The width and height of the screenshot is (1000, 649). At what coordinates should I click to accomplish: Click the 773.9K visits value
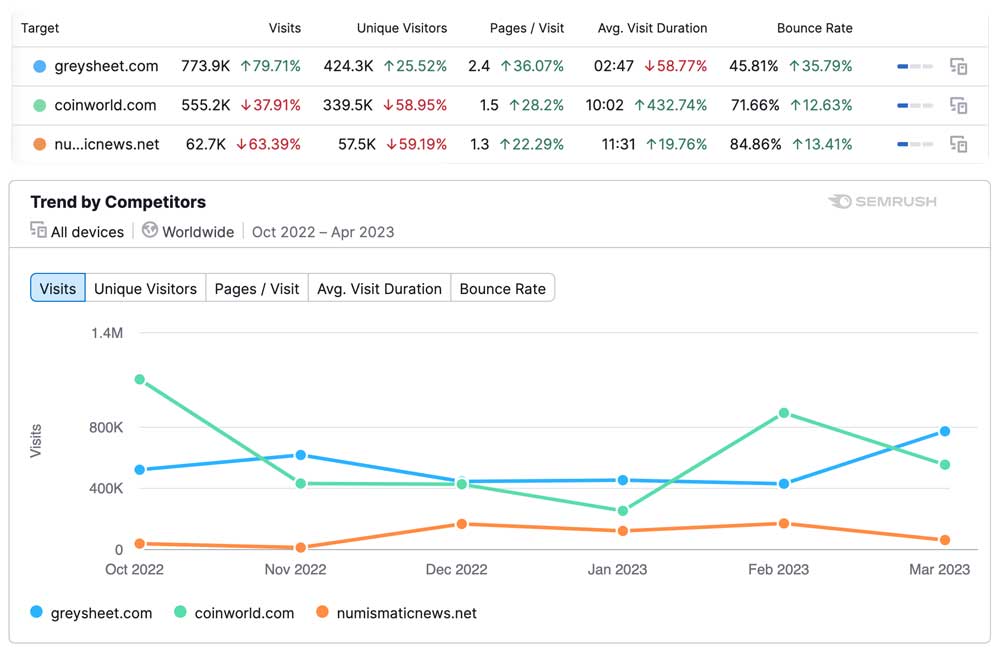(x=205, y=66)
